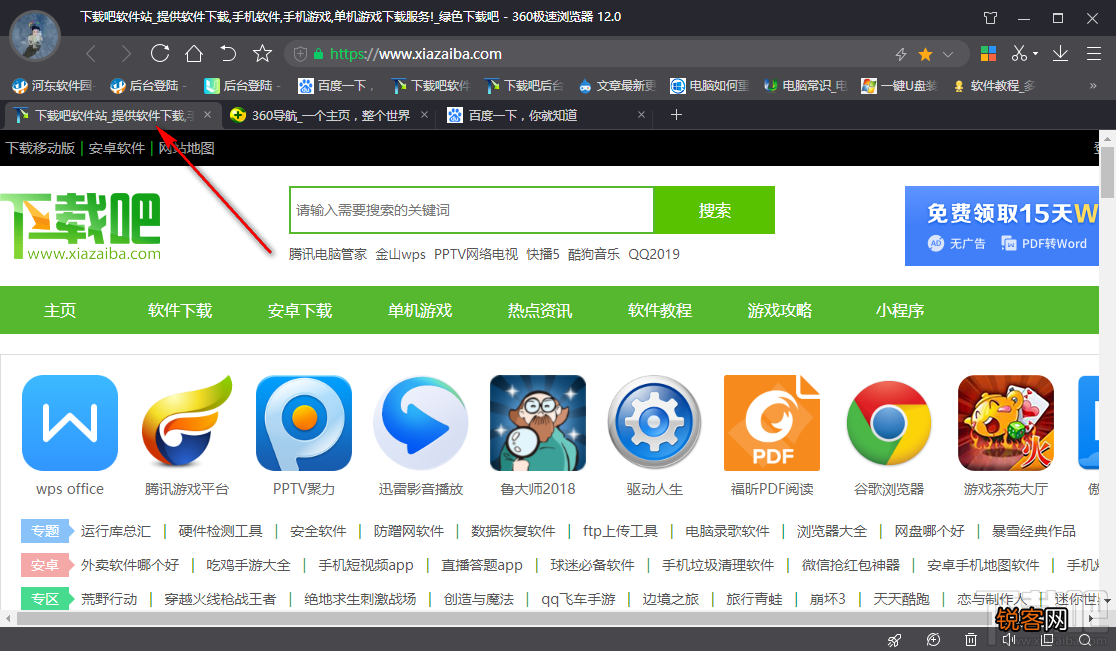Open the 小程序 navigation item
The height and width of the screenshot is (651, 1116).
pyautogui.click(x=900, y=310)
